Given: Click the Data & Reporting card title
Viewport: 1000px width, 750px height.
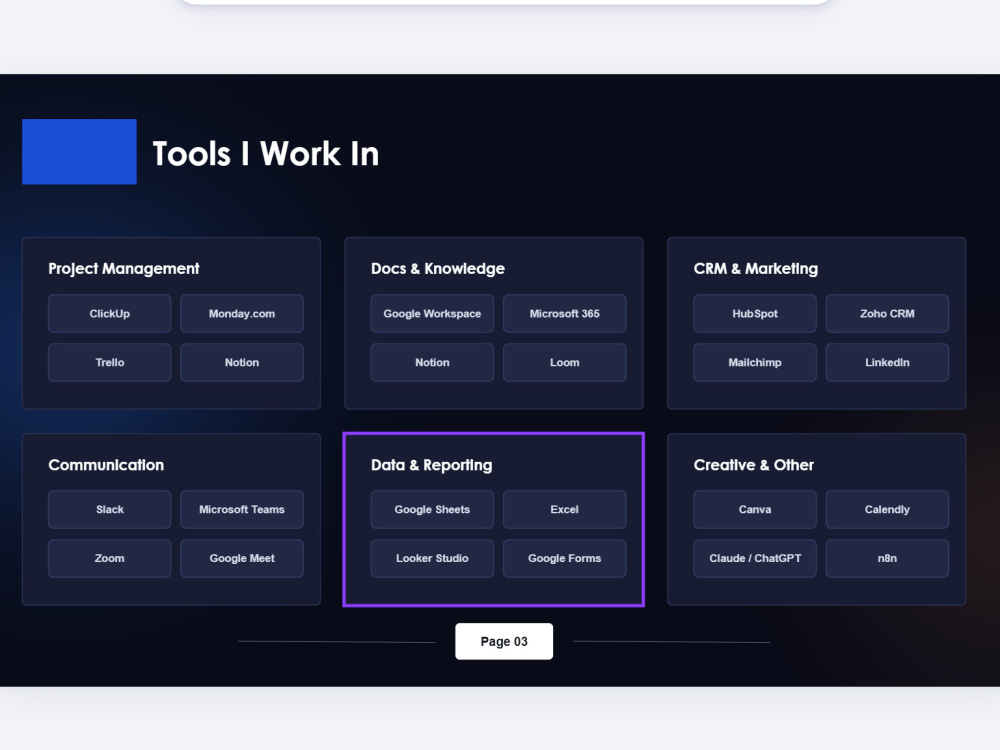Looking at the screenshot, I should [x=432, y=465].
